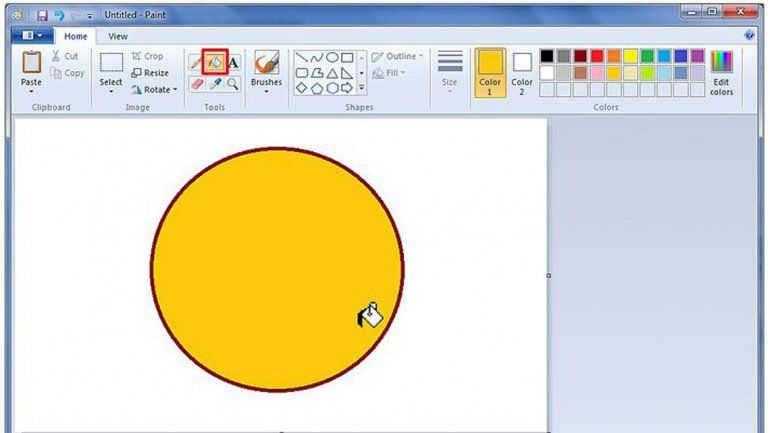This screenshot has width=770, height=433.
Task: Activate the Color 1 selector
Action: (490, 73)
